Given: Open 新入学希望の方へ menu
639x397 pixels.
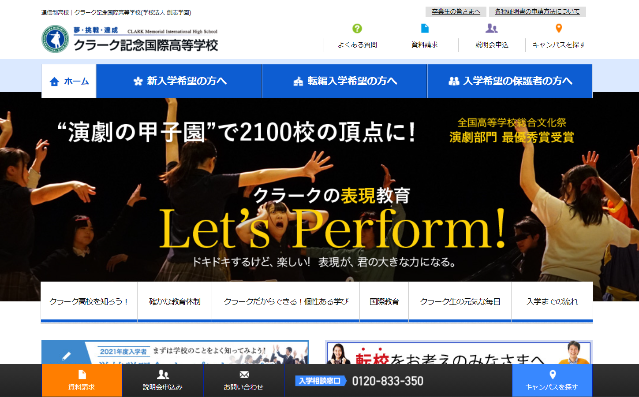Looking at the screenshot, I should click(x=179, y=81).
